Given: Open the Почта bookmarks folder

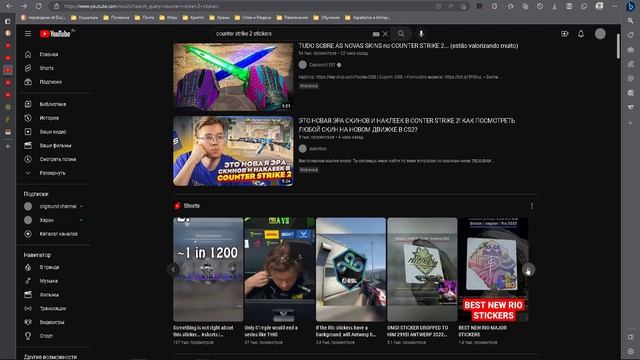Looking at the screenshot, I should 144,18.
